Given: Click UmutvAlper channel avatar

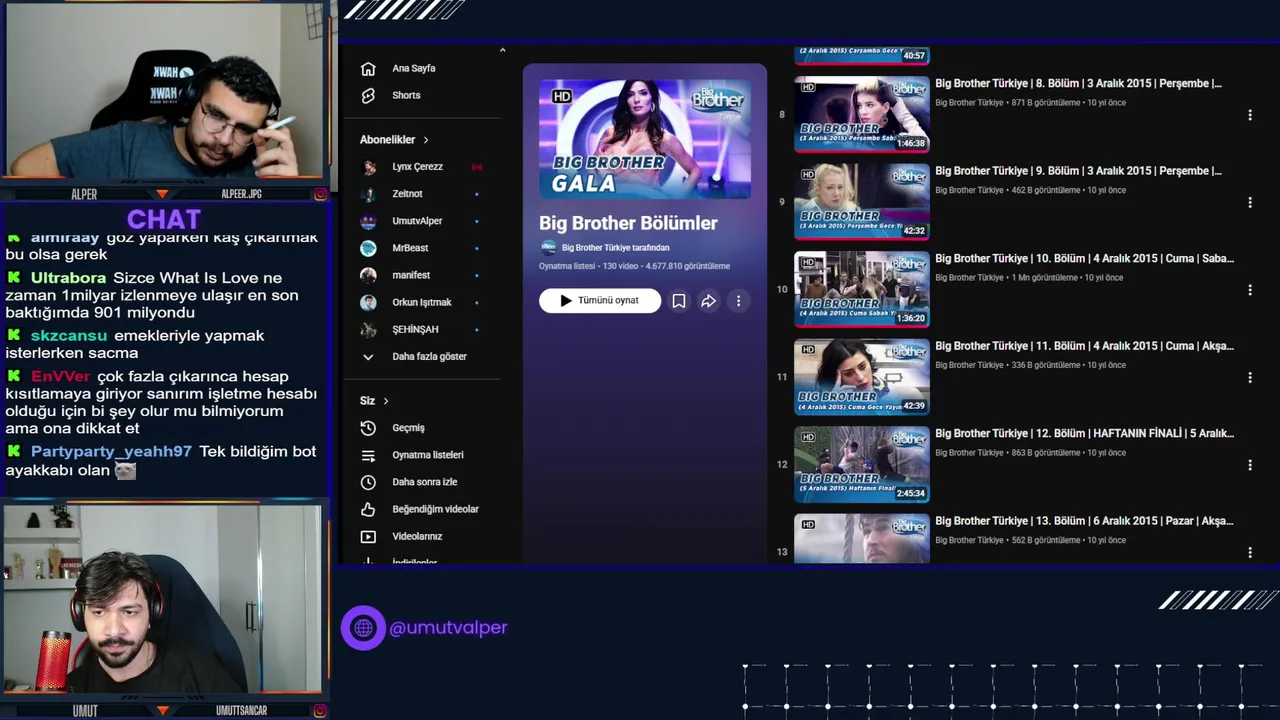Looking at the screenshot, I should [x=368, y=221].
